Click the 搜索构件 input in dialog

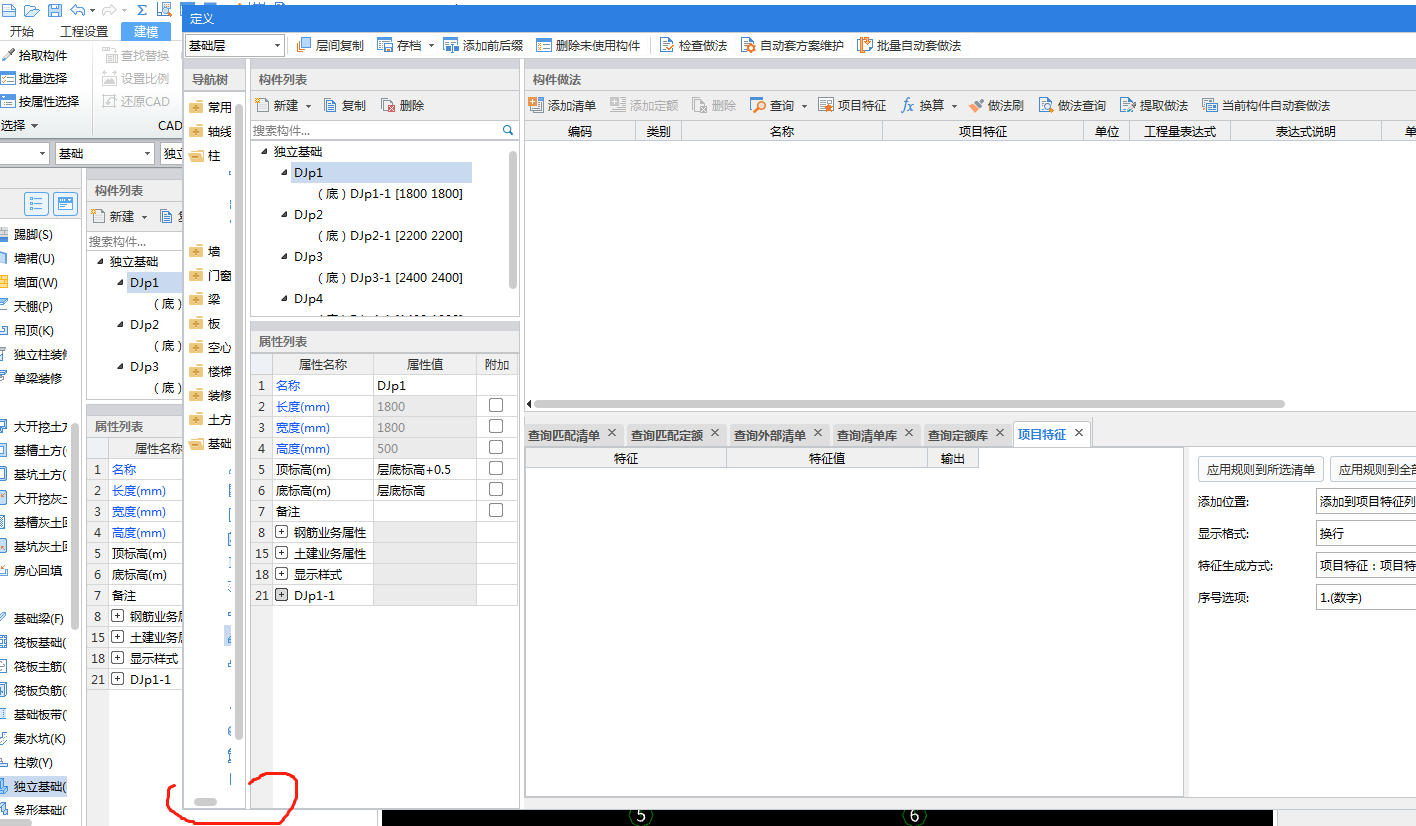pos(375,130)
